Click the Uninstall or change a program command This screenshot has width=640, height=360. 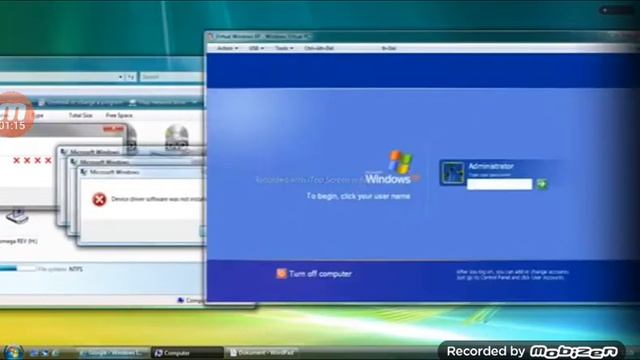[81, 102]
